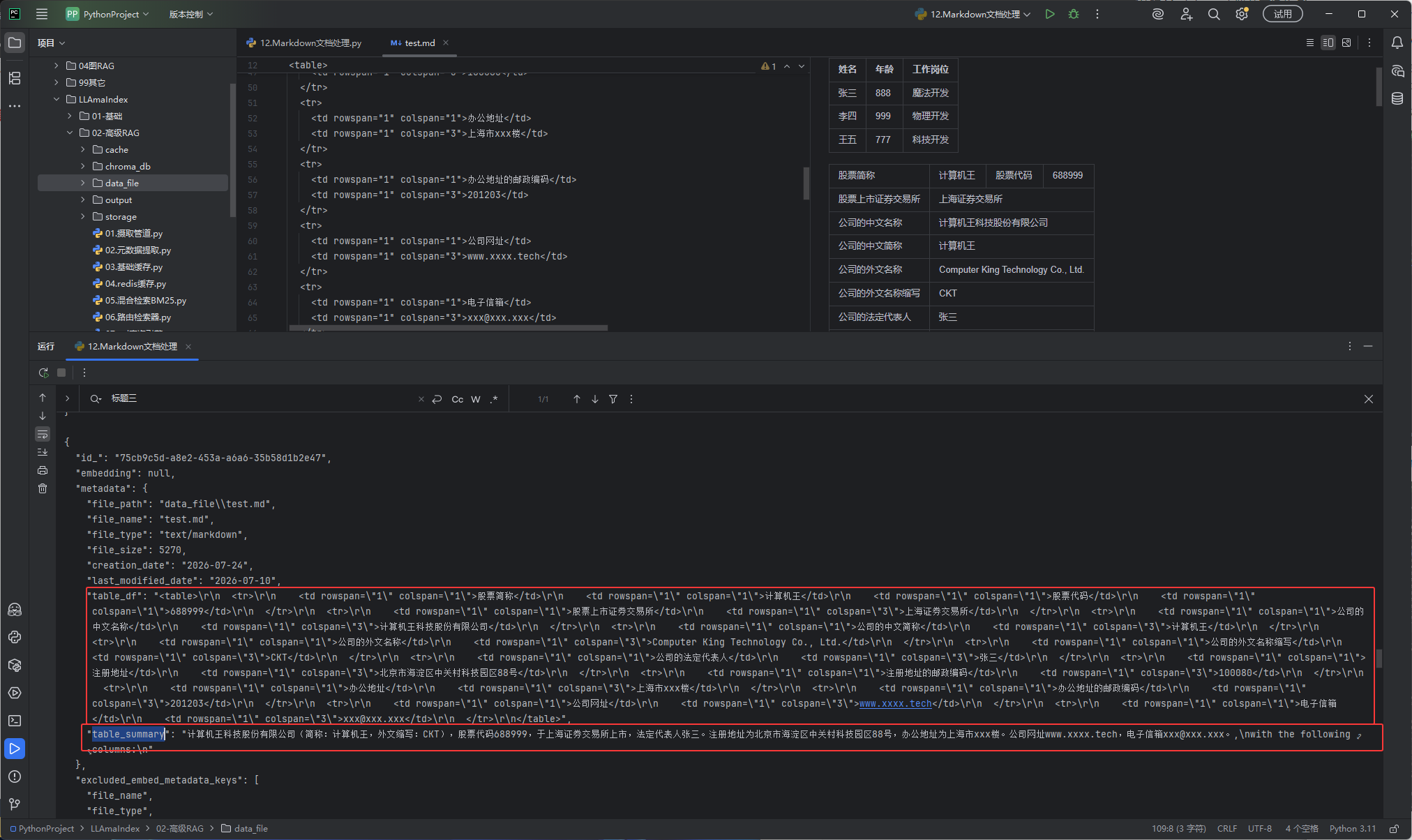Toggle whole words W in search

476,399
